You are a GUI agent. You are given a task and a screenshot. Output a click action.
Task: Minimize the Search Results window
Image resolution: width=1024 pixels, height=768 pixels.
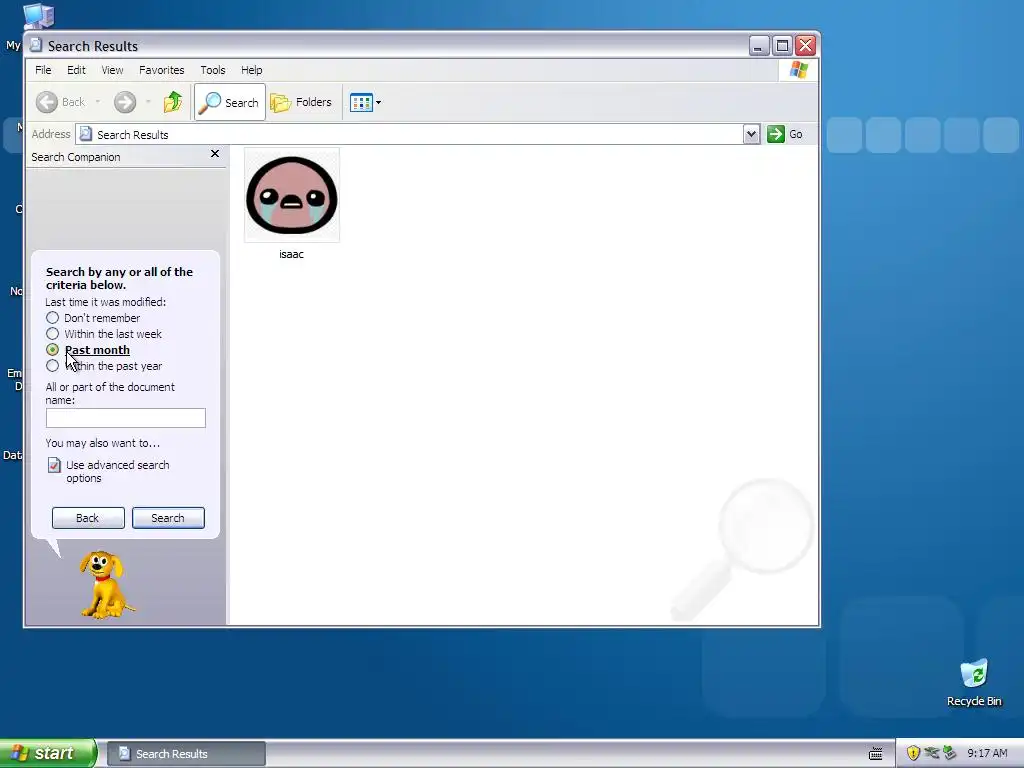click(759, 46)
